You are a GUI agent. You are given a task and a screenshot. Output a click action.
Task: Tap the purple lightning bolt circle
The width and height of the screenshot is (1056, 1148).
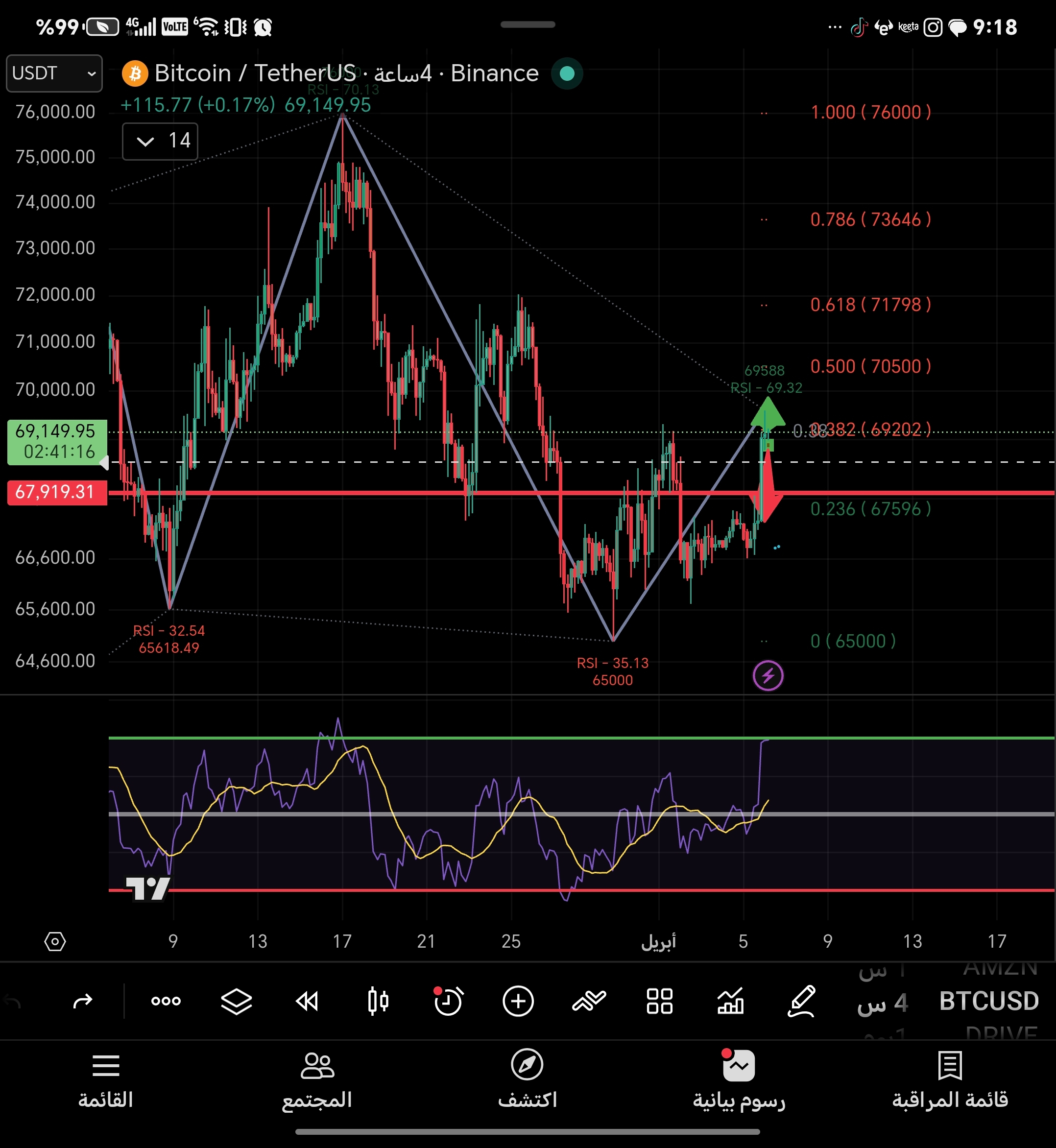point(768,676)
